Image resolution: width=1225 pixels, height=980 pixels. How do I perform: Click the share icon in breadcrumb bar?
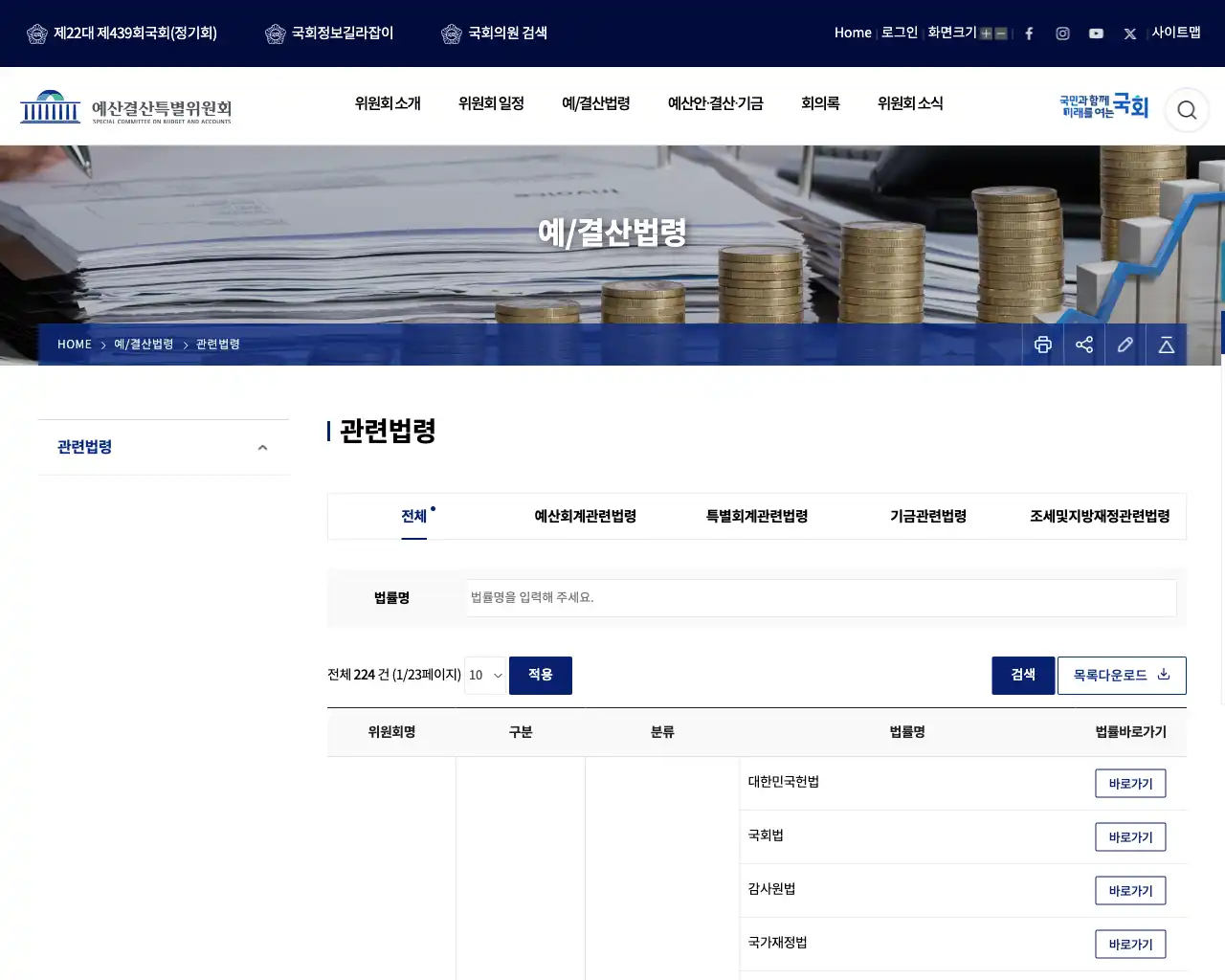point(1084,345)
